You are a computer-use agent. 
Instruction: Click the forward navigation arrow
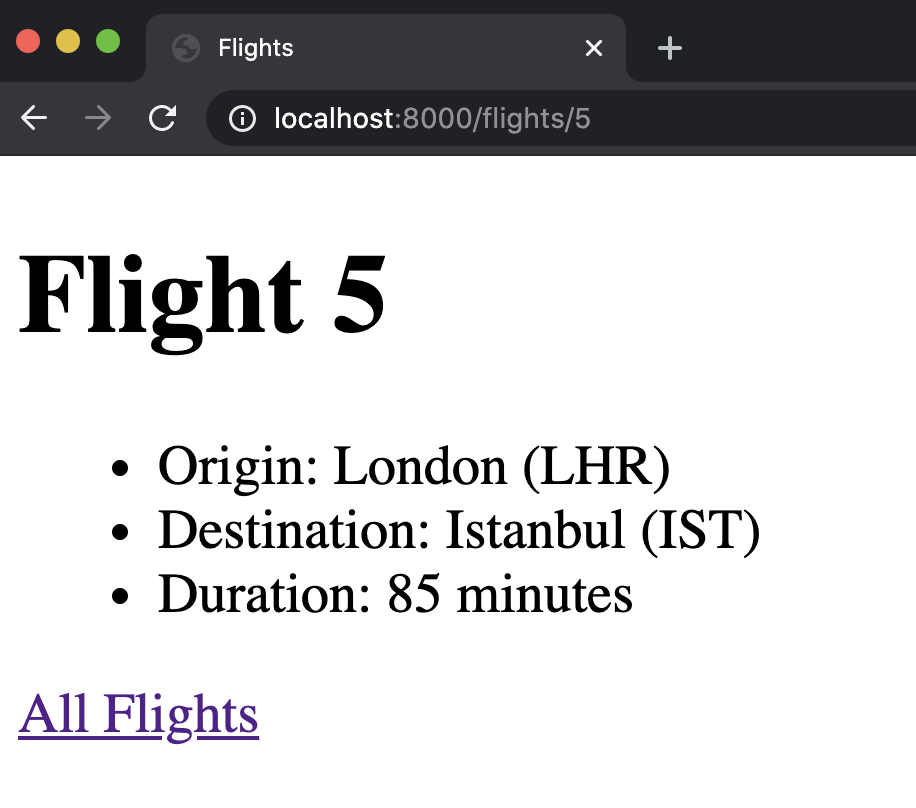click(97, 118)
